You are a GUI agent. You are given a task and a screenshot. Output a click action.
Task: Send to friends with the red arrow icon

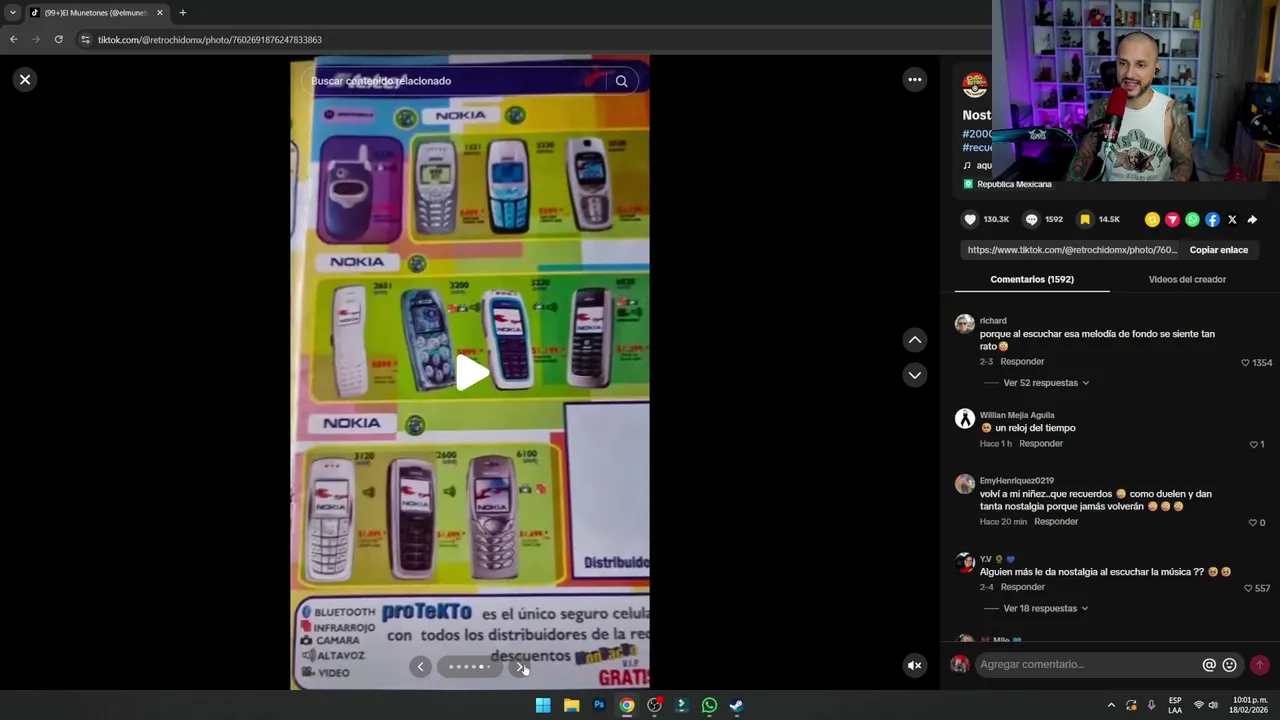click(x=1172, y=219)
